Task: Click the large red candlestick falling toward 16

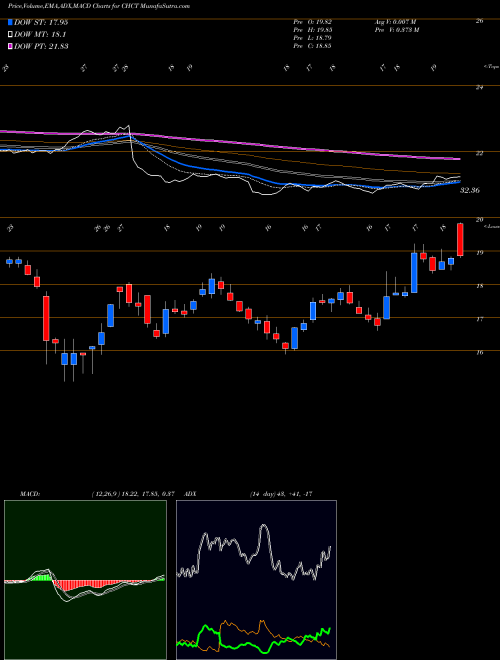Action: [46, 318]
